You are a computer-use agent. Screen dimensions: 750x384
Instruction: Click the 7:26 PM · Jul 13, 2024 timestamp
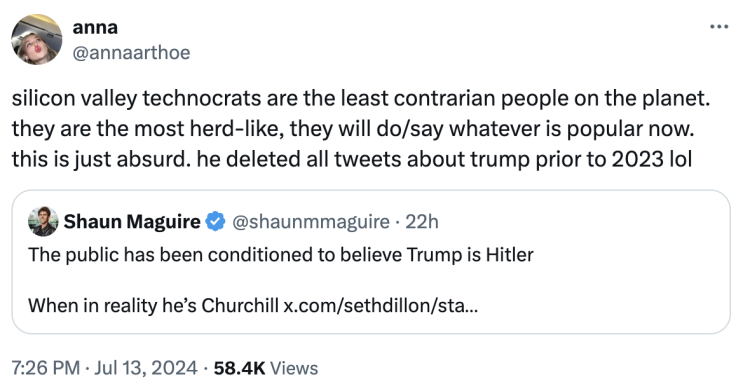[104, 368]
